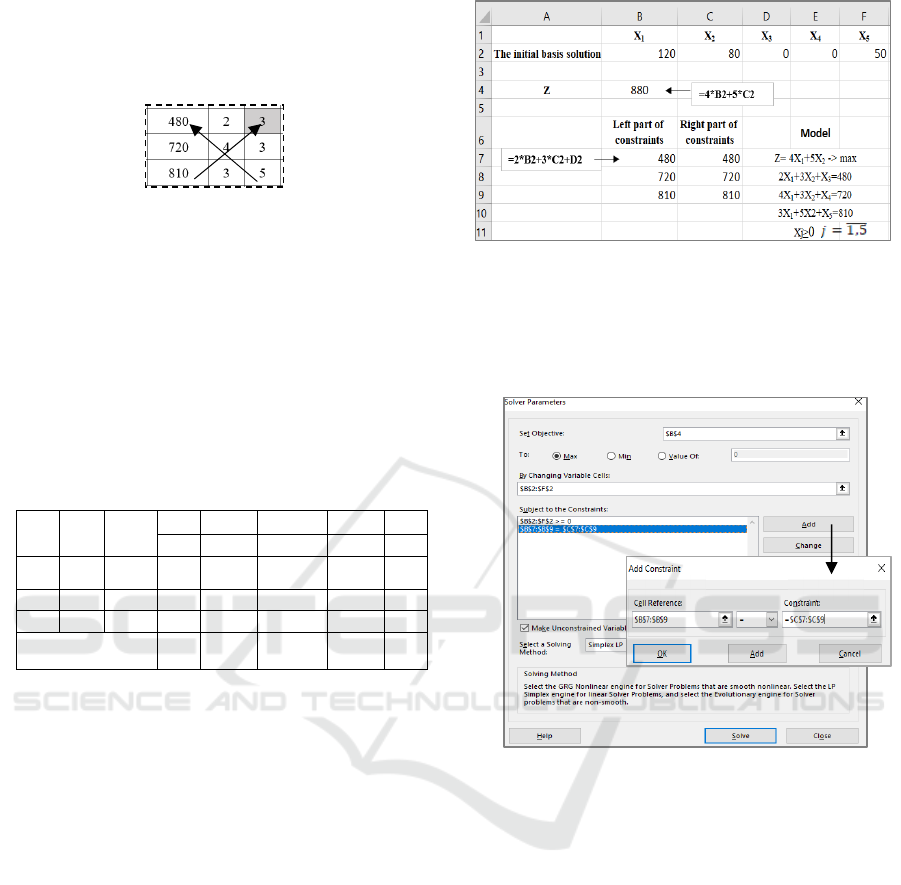Click the Cell Reference range picker icon
Image resolution: width=901 pixels, height=885 pixels.
click(726, 619)
